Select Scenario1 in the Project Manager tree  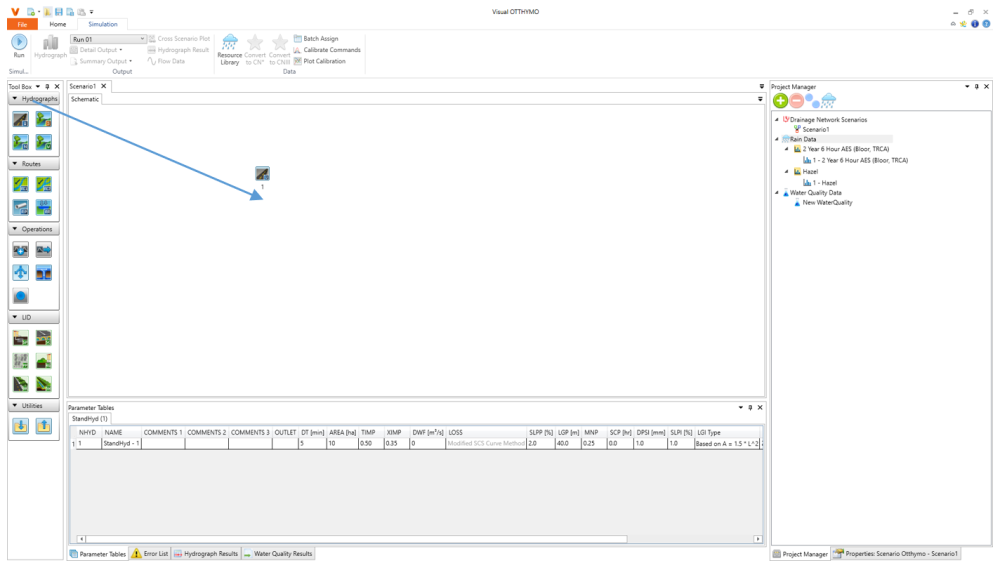(x=816, y=129)
